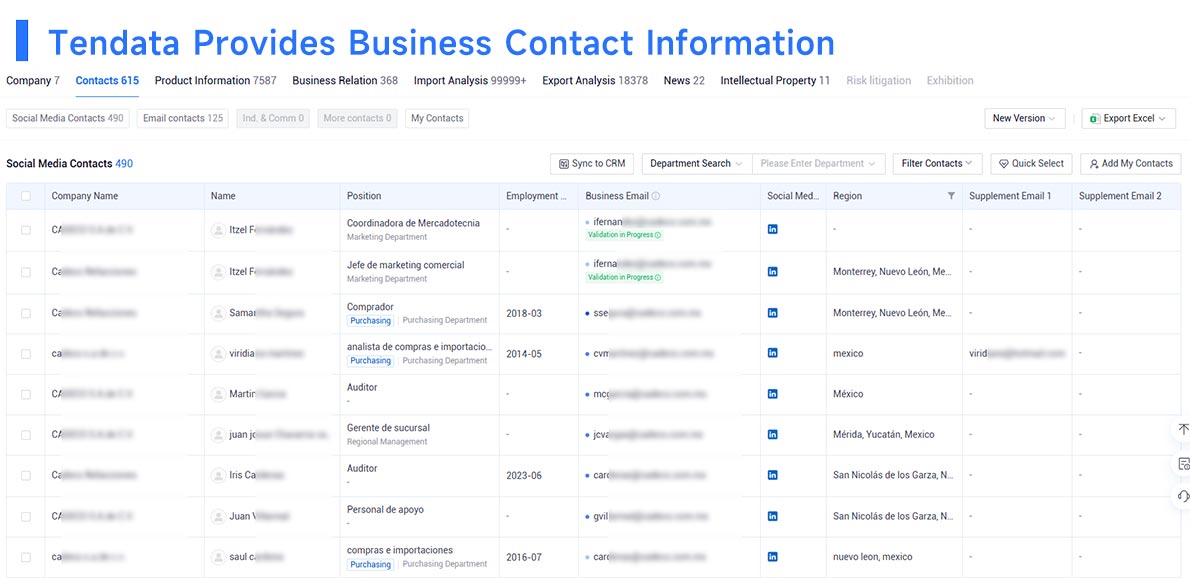Click the customer support headset floating icon
1190x578 pixels.
(x=1182, y=496)
